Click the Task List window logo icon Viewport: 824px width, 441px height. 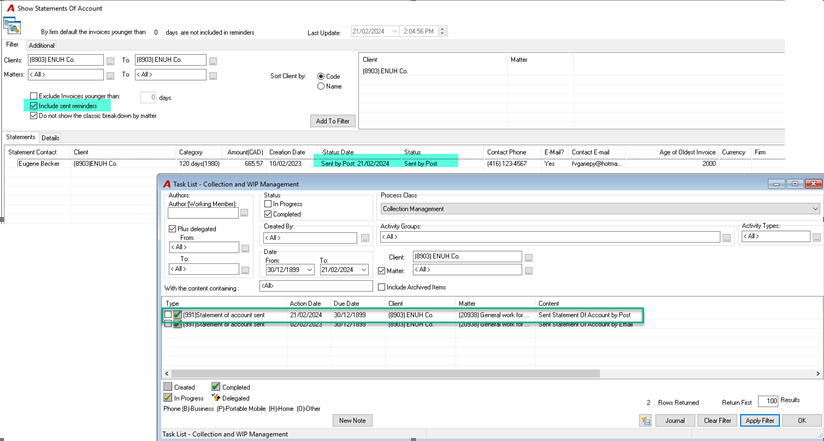pos(167,184)
